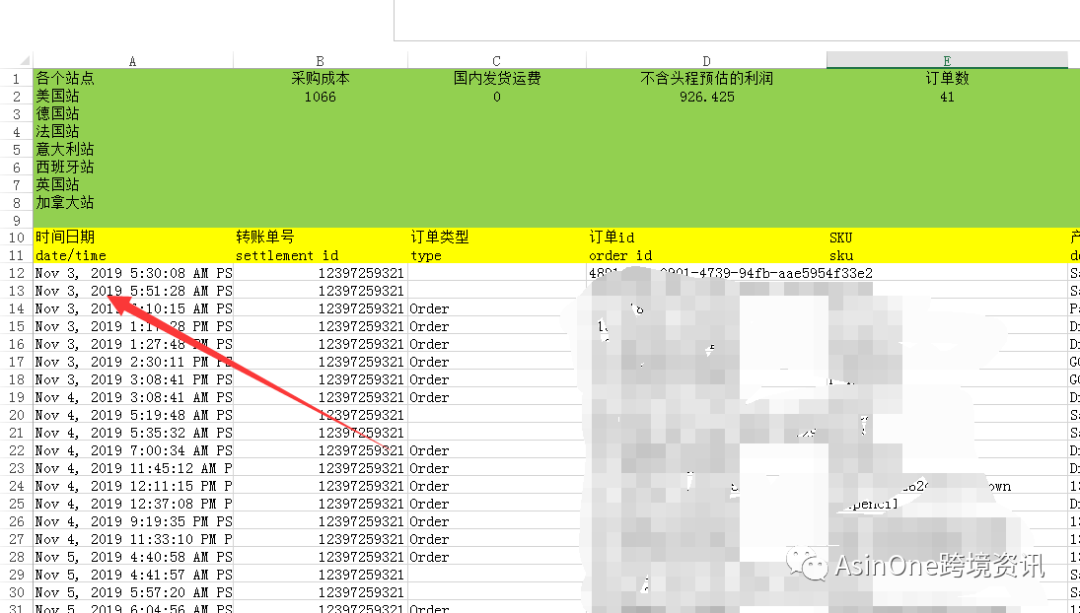Image resolution: width=1080 pixels, height=613 pixels.
Task: Click date cell Nov 5, 2019 4:41:57 AM
Action: tap(133, 575)
